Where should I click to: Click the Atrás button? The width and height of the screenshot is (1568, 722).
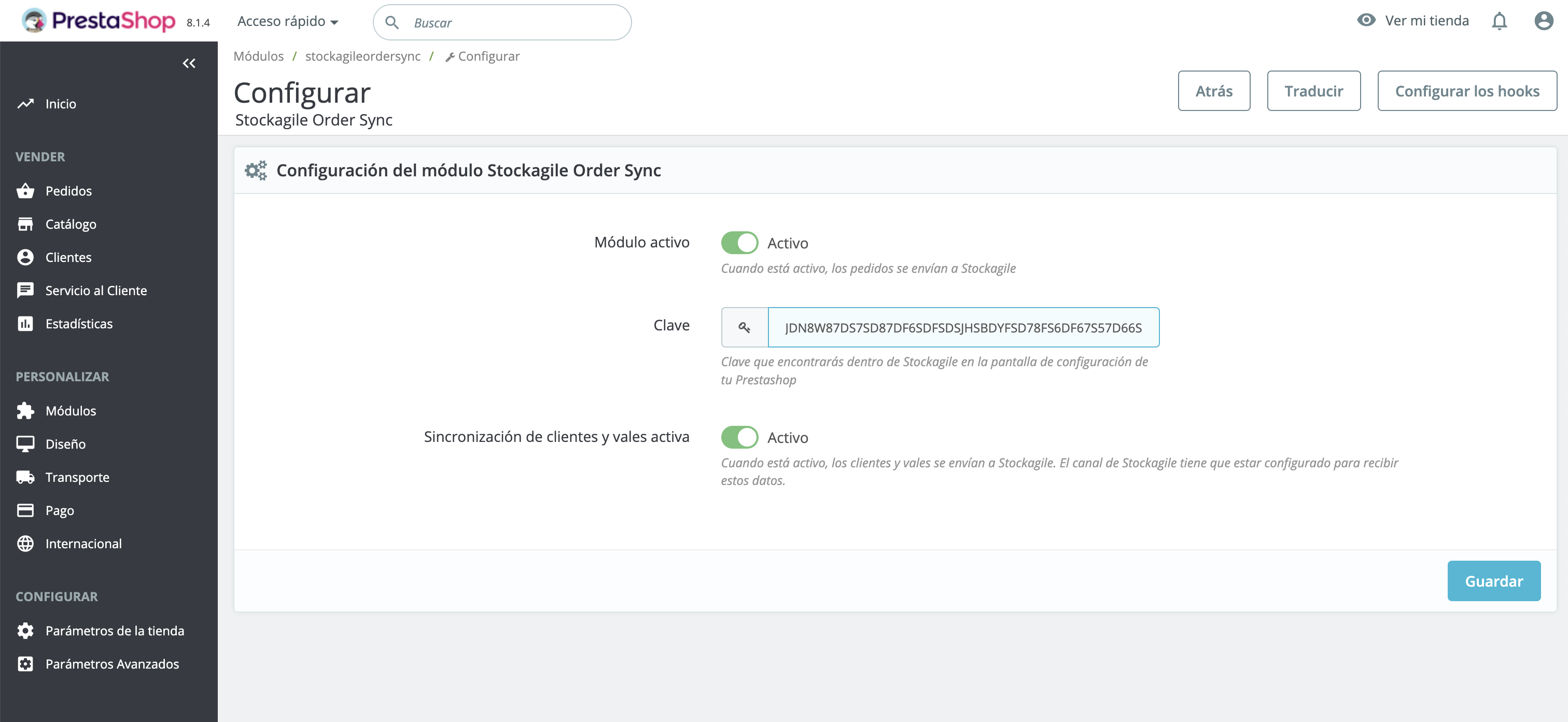(x=1214, y=91)
